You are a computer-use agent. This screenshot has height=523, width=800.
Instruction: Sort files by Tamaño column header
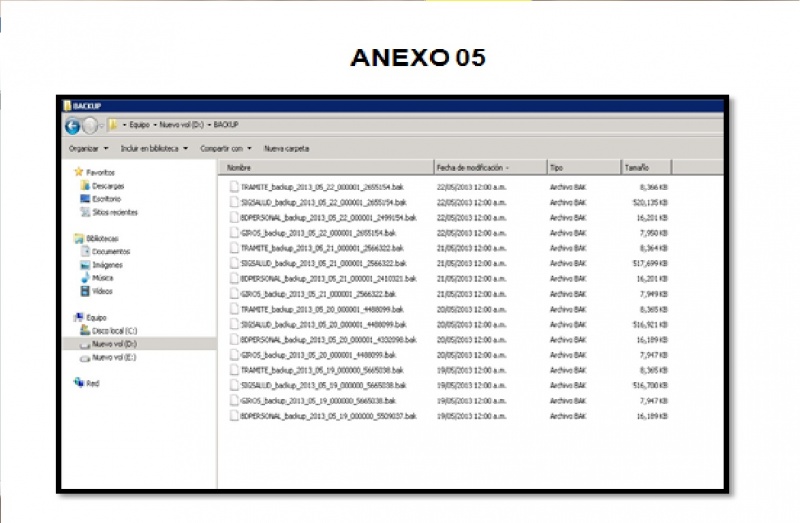coord(637,168)
